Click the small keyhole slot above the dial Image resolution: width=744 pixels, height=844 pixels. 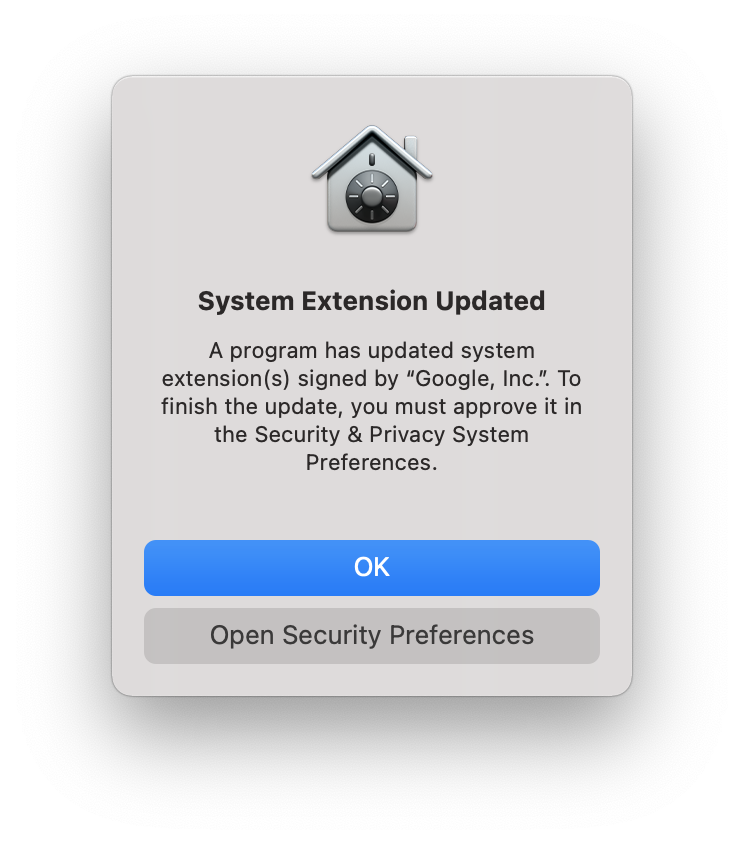point(371,159)
